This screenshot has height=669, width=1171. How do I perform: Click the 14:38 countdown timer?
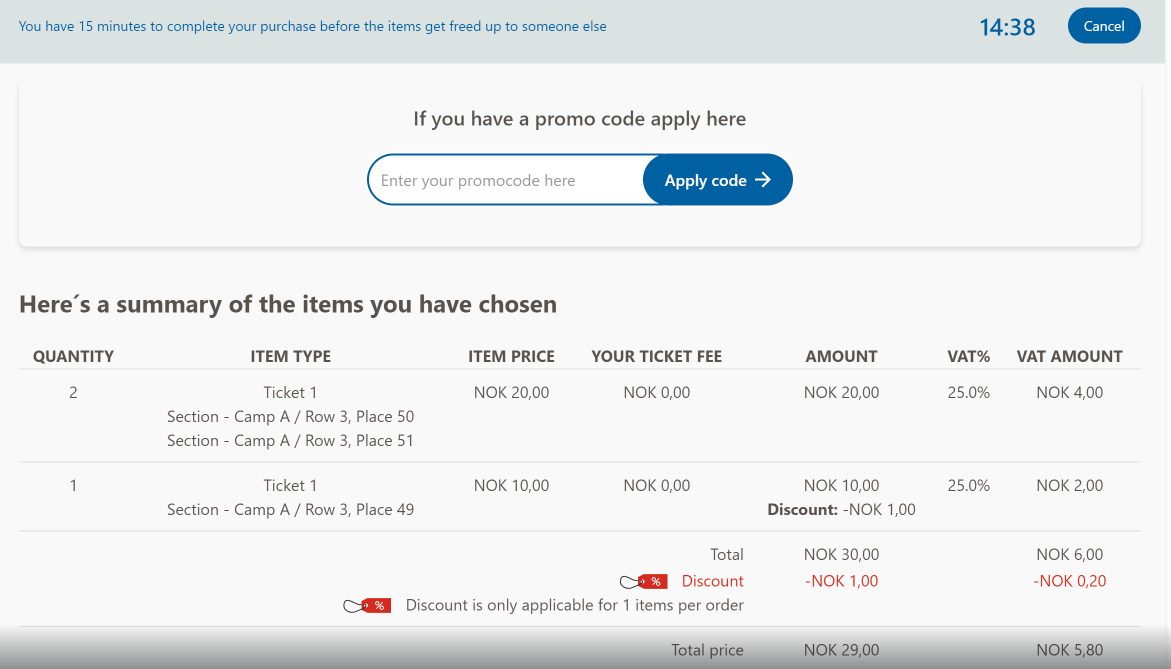click(1007, 28)
